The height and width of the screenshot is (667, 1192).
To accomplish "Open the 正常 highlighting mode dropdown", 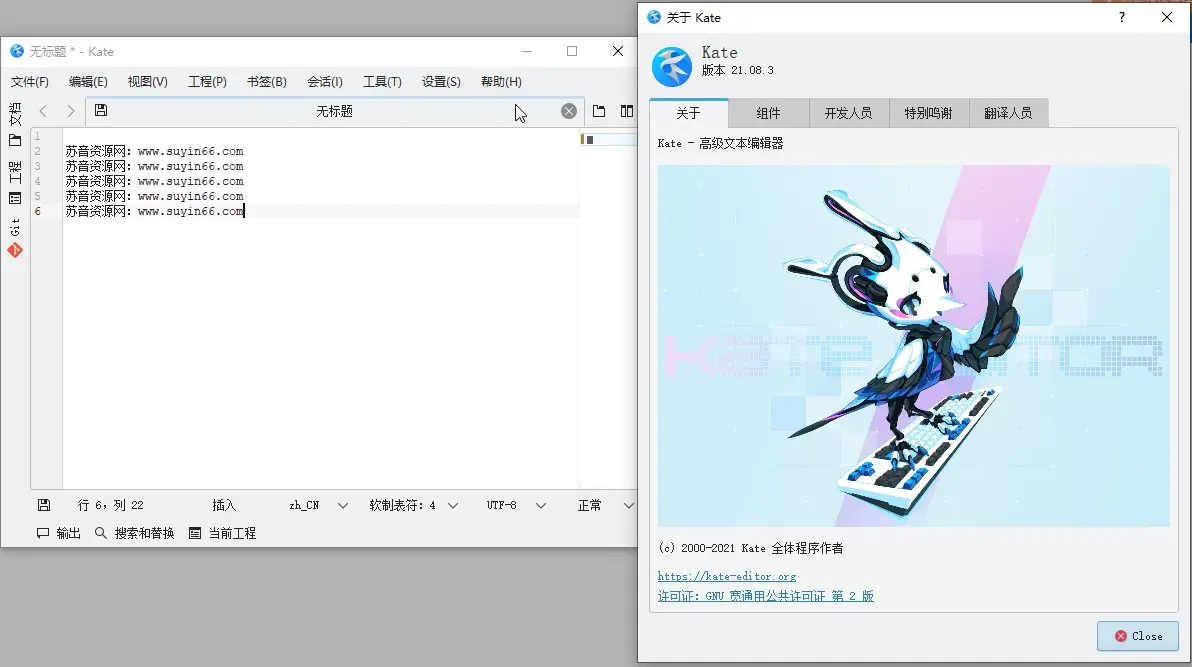I will click(x=606, y=505).
